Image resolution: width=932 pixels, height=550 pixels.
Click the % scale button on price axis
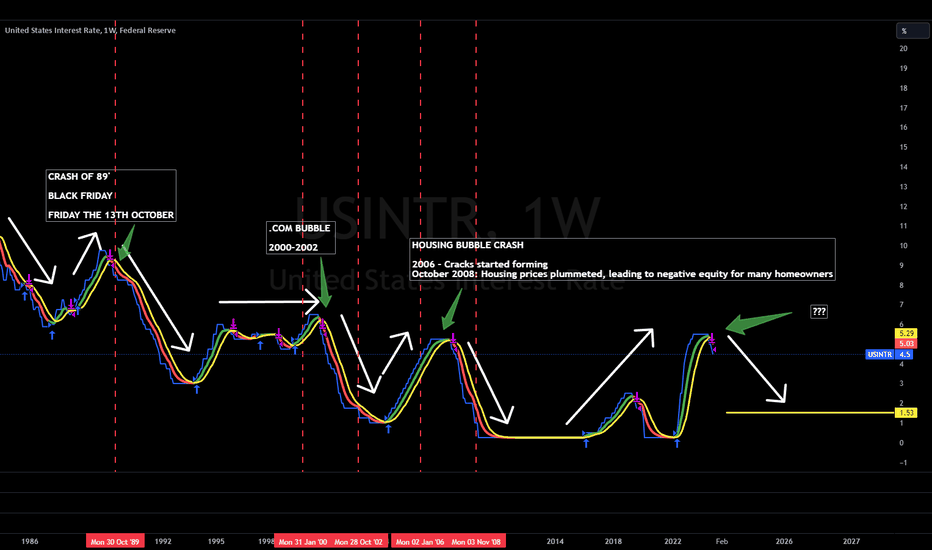click(912, 31)
